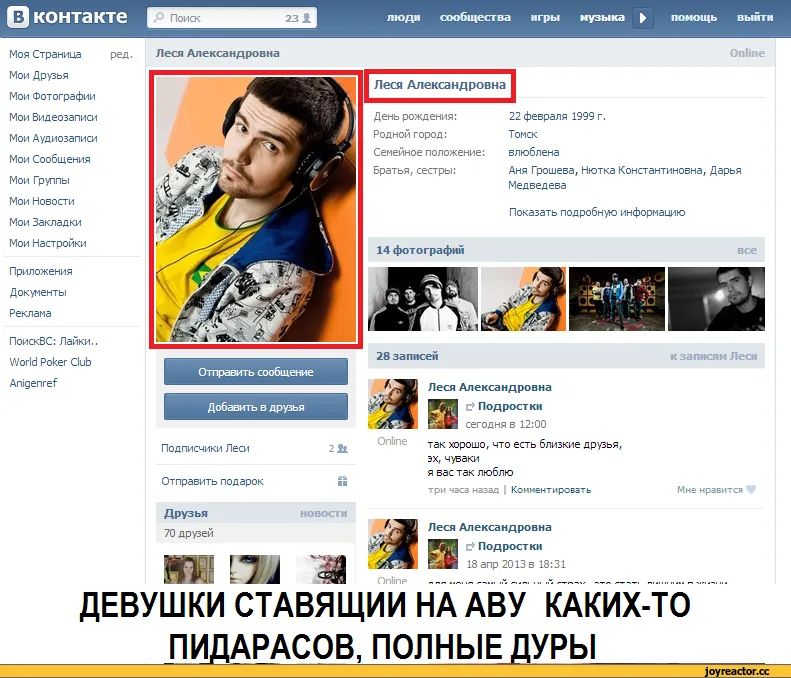Screen dimensions: 791x678
Task: Open the 70 друзей list
Action: click(189, 533)
